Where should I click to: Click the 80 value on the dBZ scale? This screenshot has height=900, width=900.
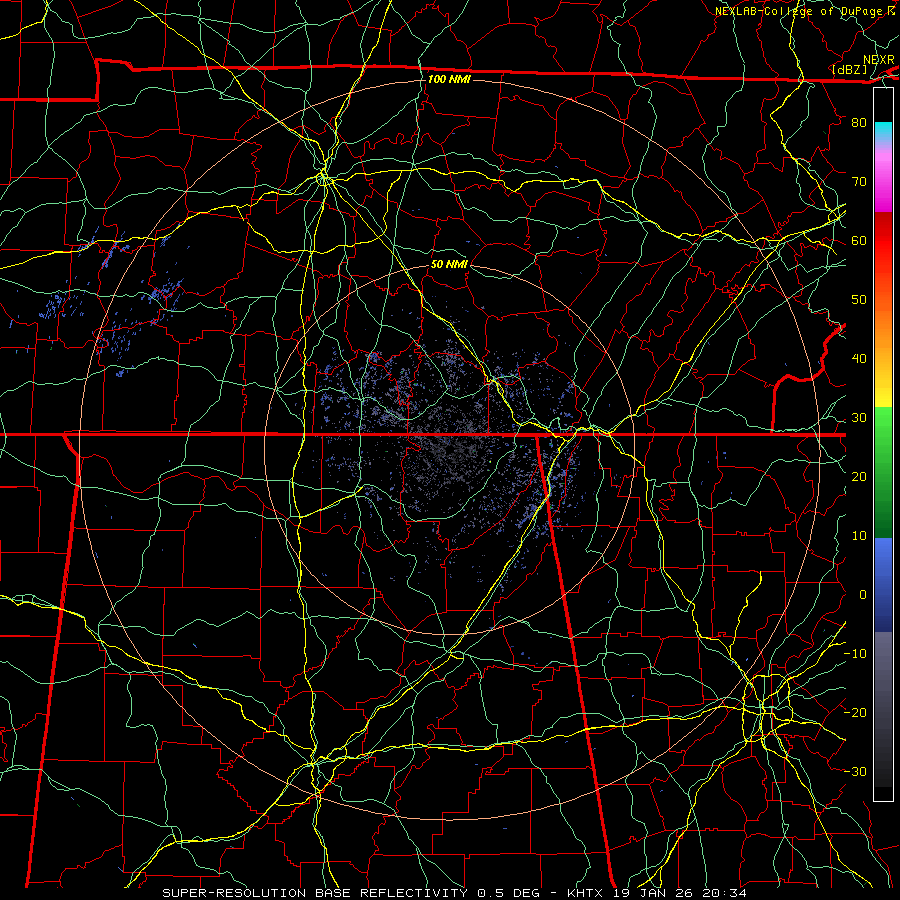pyautogui.click(x=859, y=123)
